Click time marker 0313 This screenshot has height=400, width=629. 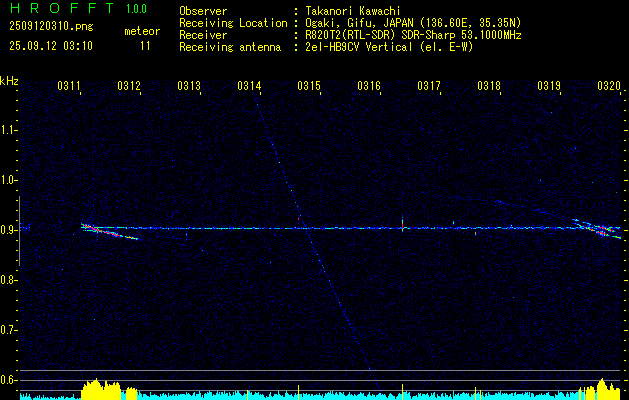[189, 86]
